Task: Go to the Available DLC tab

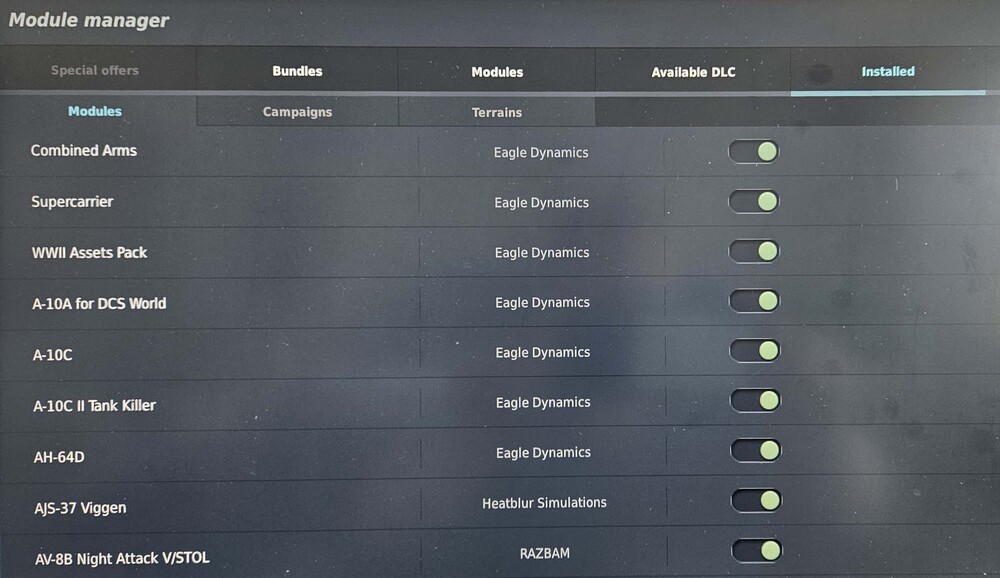Action: tap(693, 72)
